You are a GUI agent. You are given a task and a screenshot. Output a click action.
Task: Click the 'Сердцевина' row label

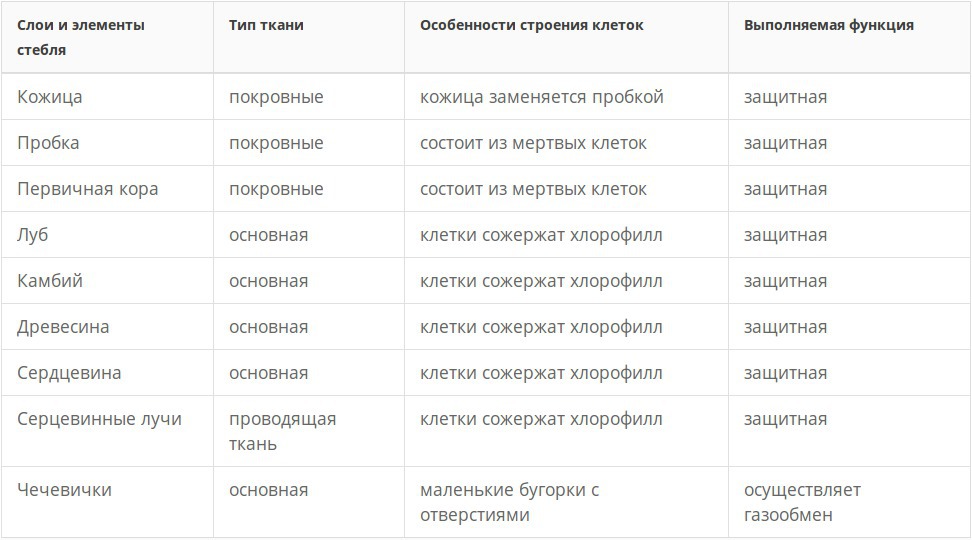tap(69, 373)
